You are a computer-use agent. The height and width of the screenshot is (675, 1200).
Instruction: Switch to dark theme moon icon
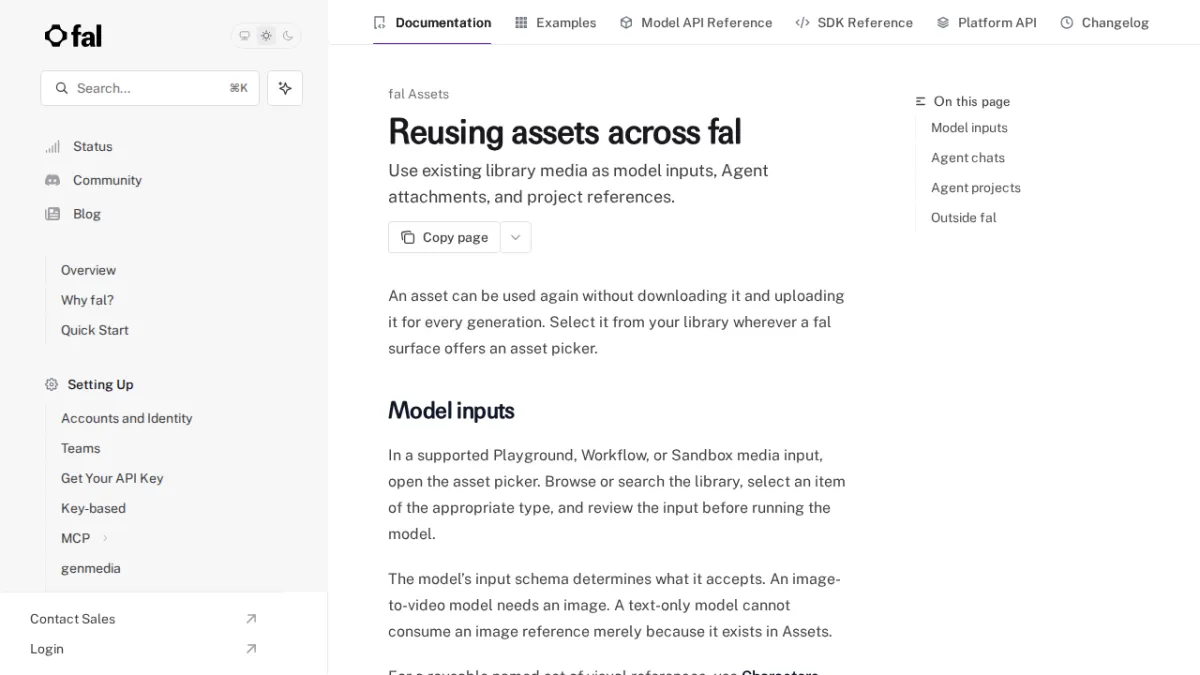click(x=288, y=36)
